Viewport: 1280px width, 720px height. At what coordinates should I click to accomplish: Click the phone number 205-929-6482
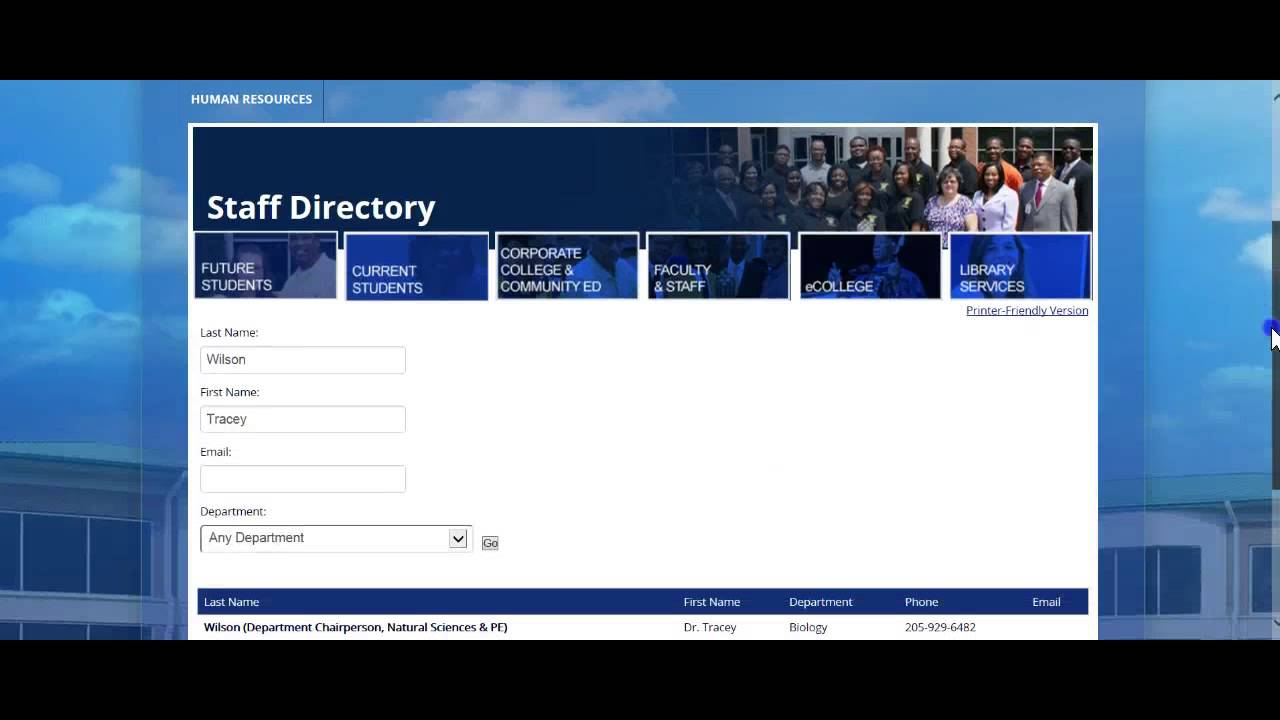(940, 627)
